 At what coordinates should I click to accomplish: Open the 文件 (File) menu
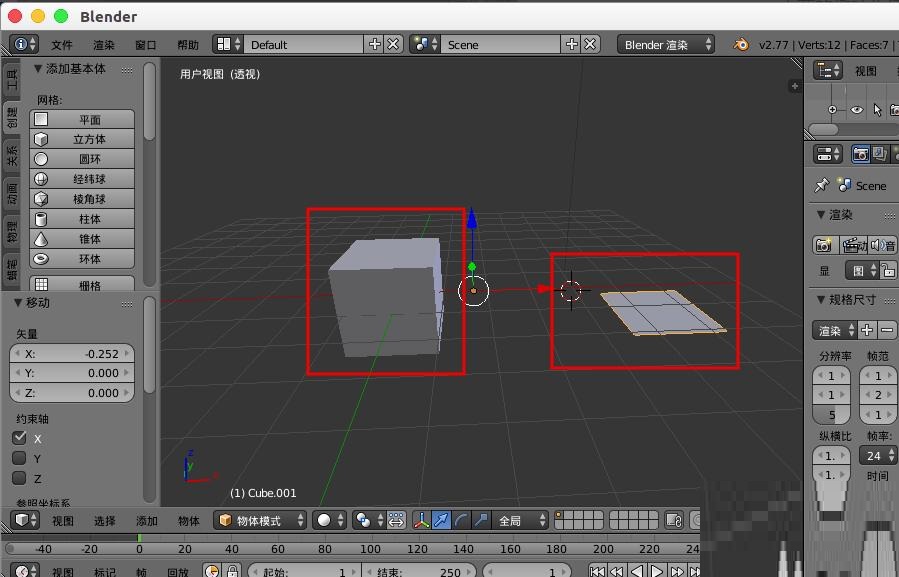click(62, 45)
